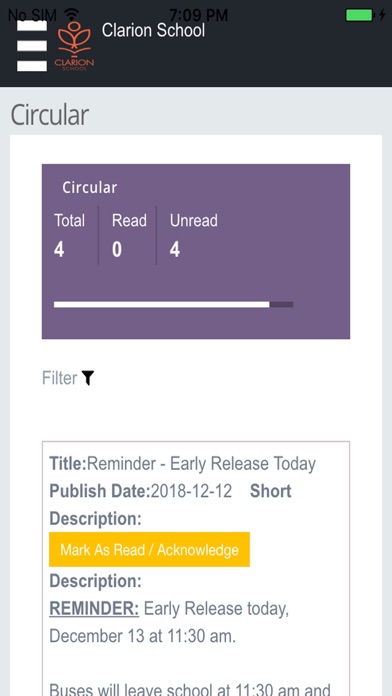Screen dimensions: 392x696
Task: Tap the Wi-Fi status icon
Action: (71, 15)
